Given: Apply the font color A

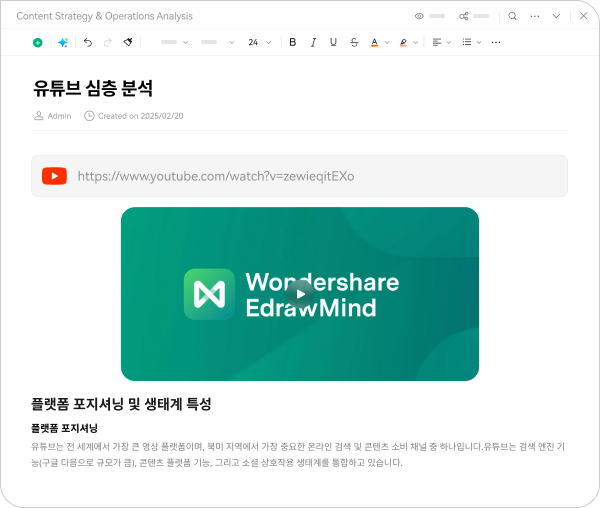Looking at the screenshot, I should (x=374, y=42).
